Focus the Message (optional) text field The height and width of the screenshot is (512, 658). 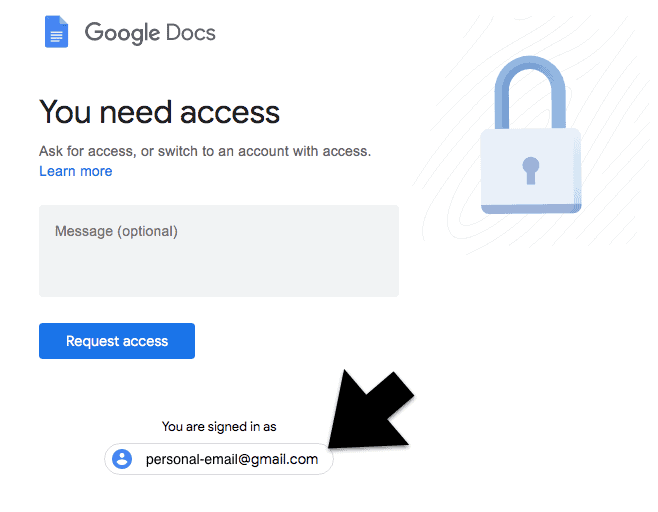[x=219, y=251]
